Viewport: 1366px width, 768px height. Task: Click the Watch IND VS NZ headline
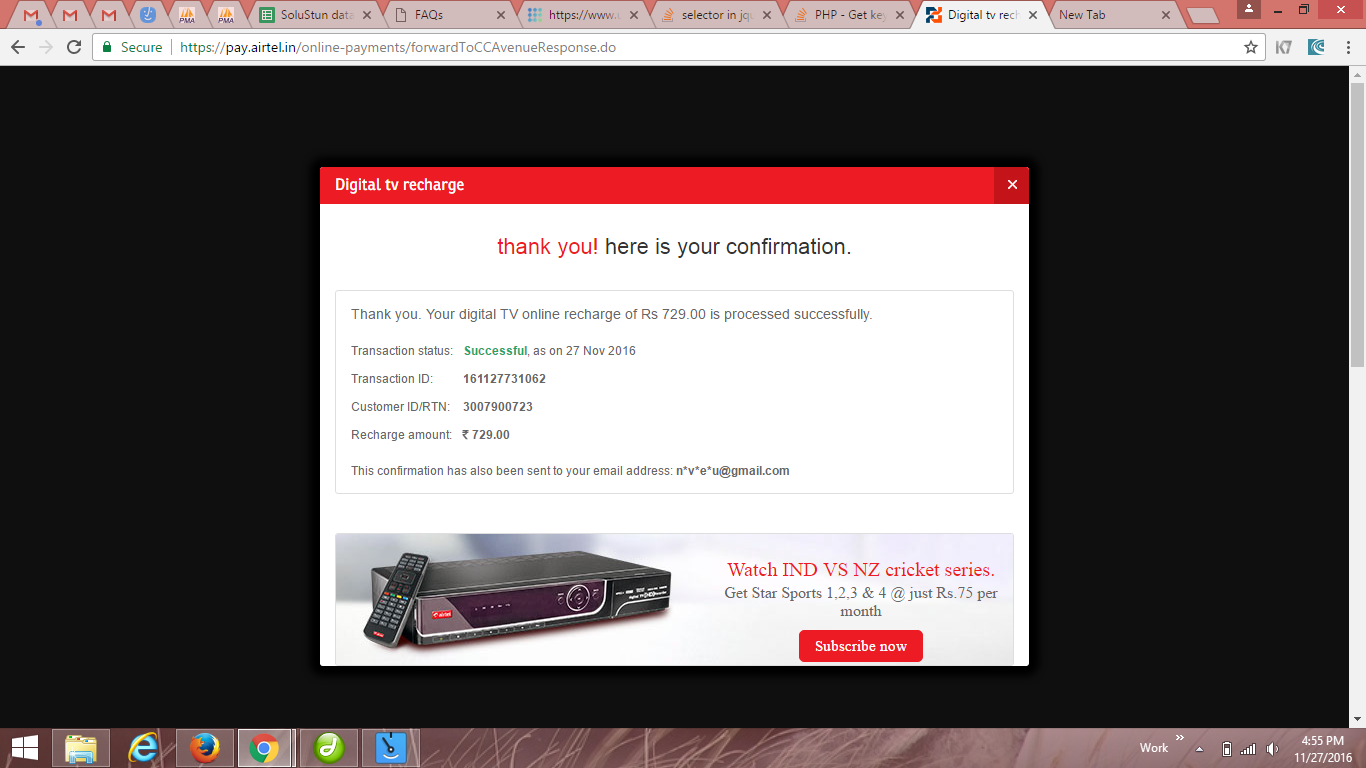[x=861, y=570]
